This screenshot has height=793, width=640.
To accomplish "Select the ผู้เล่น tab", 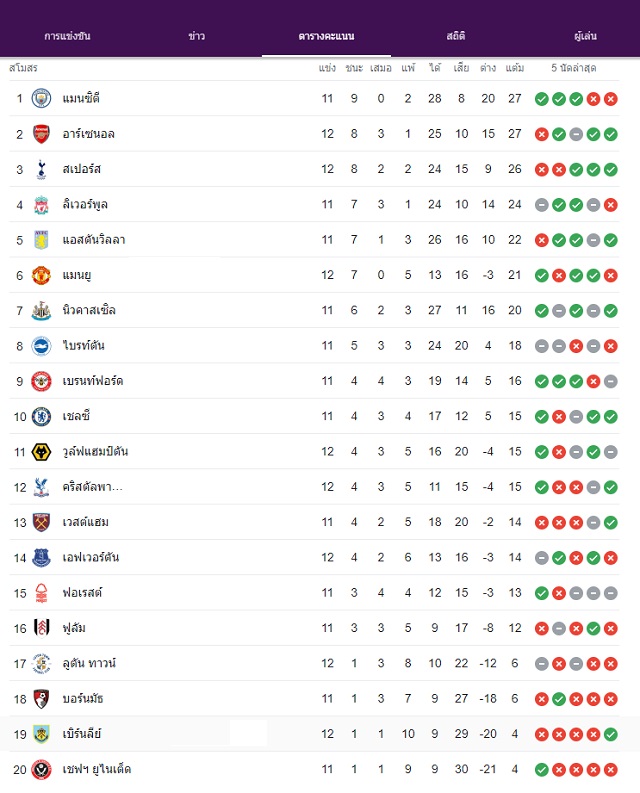I will [x=585, y=36].
